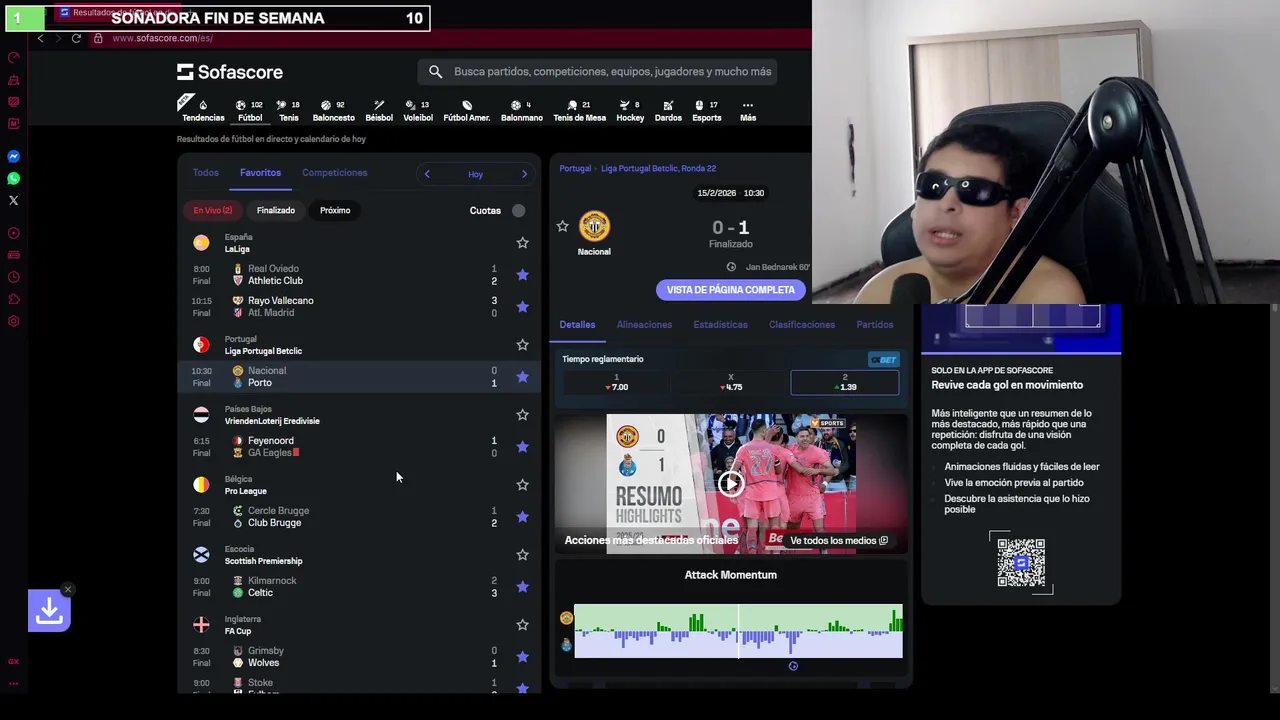This screenshot has height=720, width=1280.
Task: Unfavorite the Nacional vs Porto match
Action: click(x=522, y=377)
